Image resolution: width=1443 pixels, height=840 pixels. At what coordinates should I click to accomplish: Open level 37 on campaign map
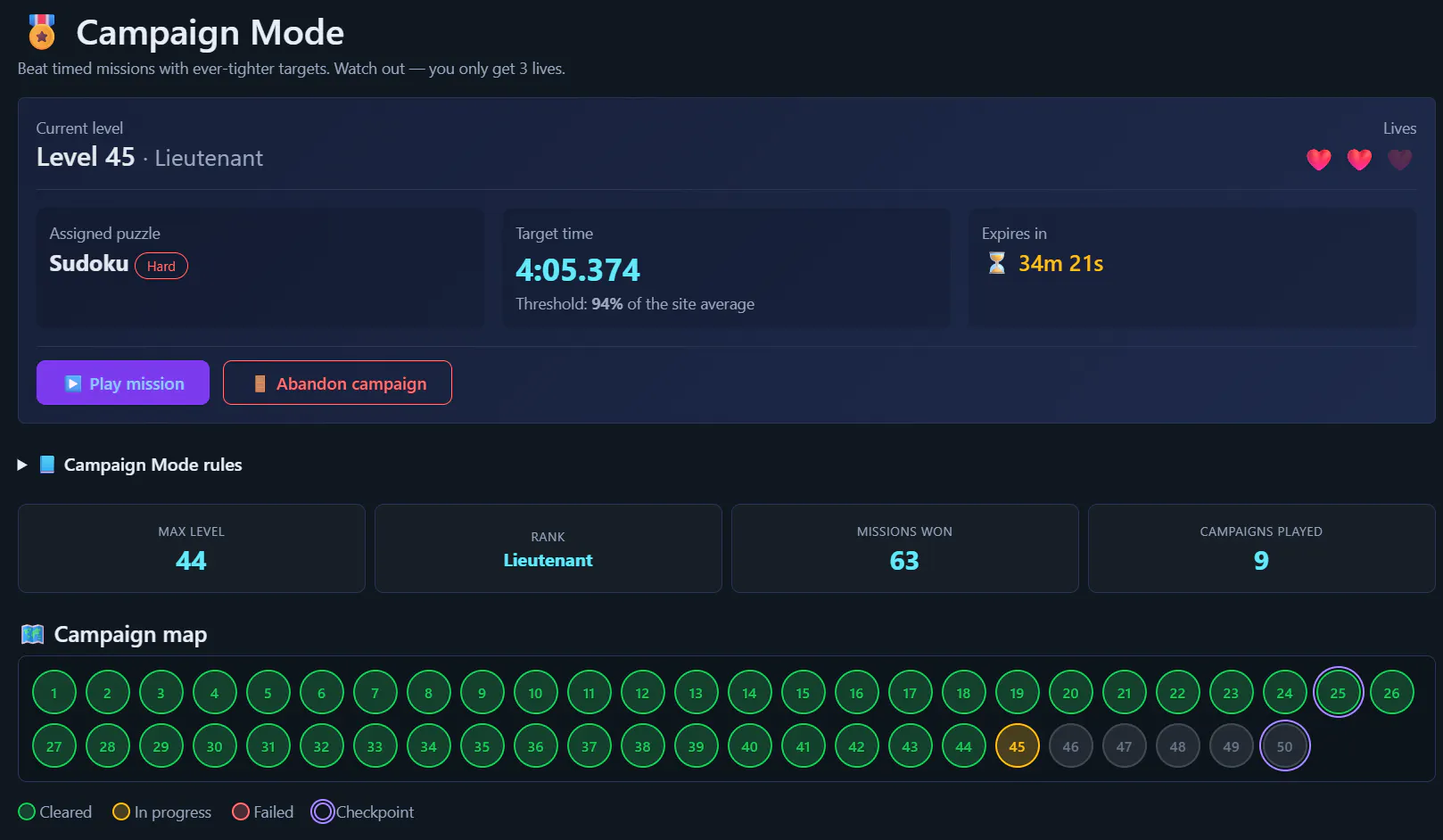point(590,746)
